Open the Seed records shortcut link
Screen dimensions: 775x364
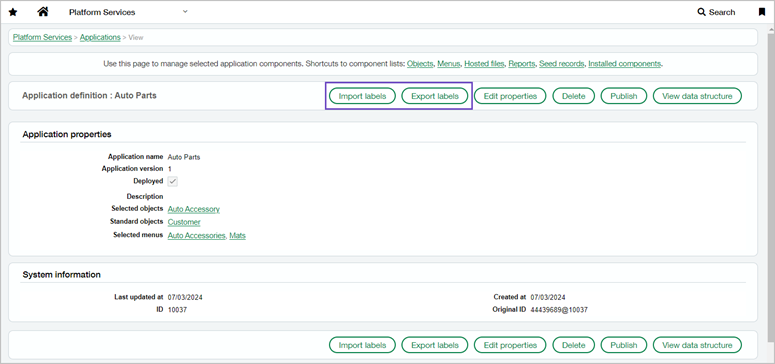(x=561, y=64)
